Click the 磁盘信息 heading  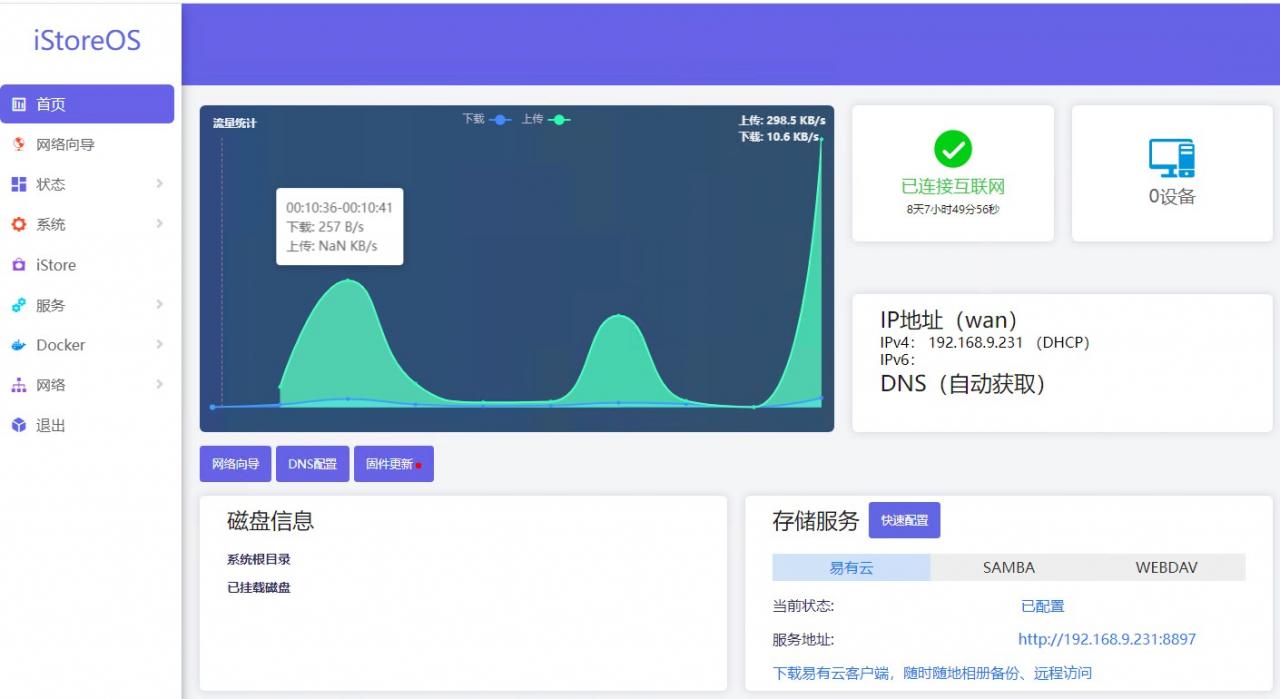coord(270,521)
